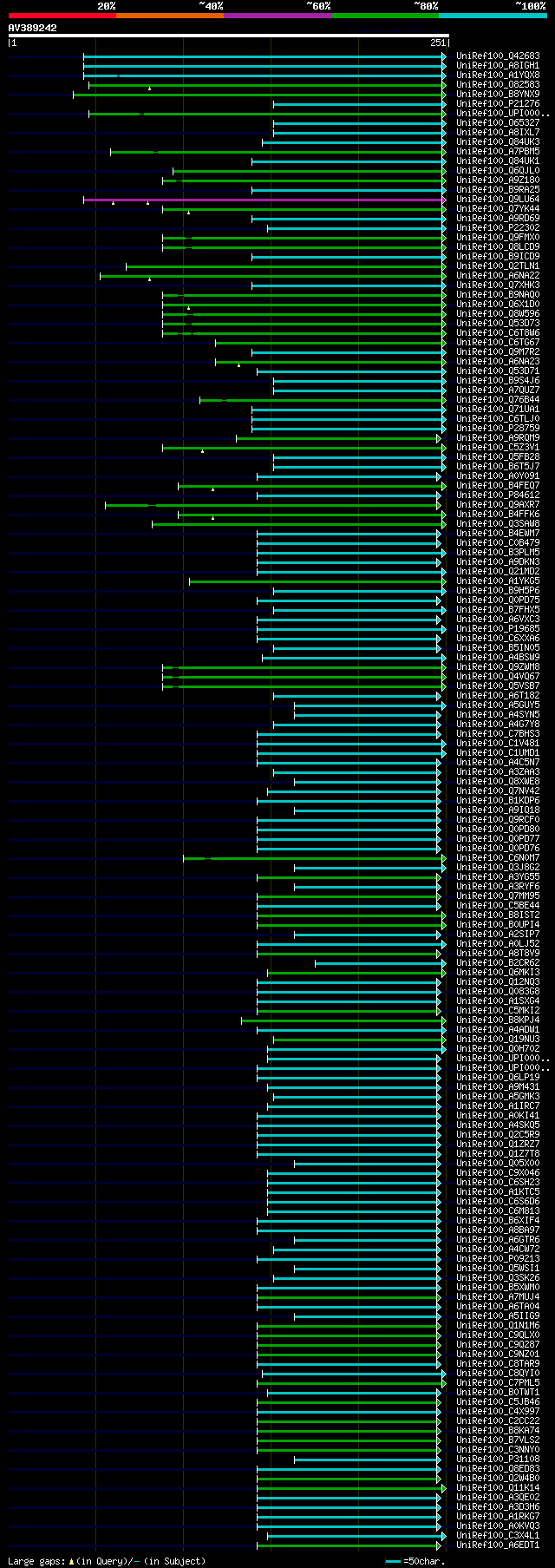Select label UniRef100_C6N0M7
The height and width of the screenshot is (1568, 555).
[x=498, y=858]
